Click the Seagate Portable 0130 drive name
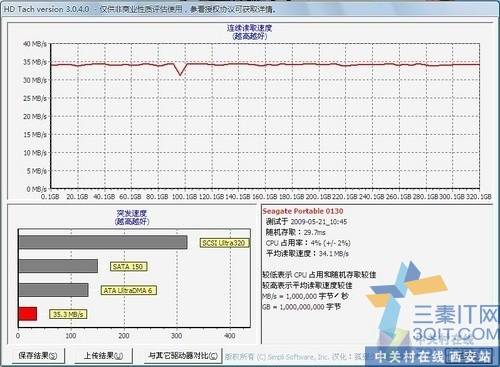500x367 pixels. (x=303, y=211)
